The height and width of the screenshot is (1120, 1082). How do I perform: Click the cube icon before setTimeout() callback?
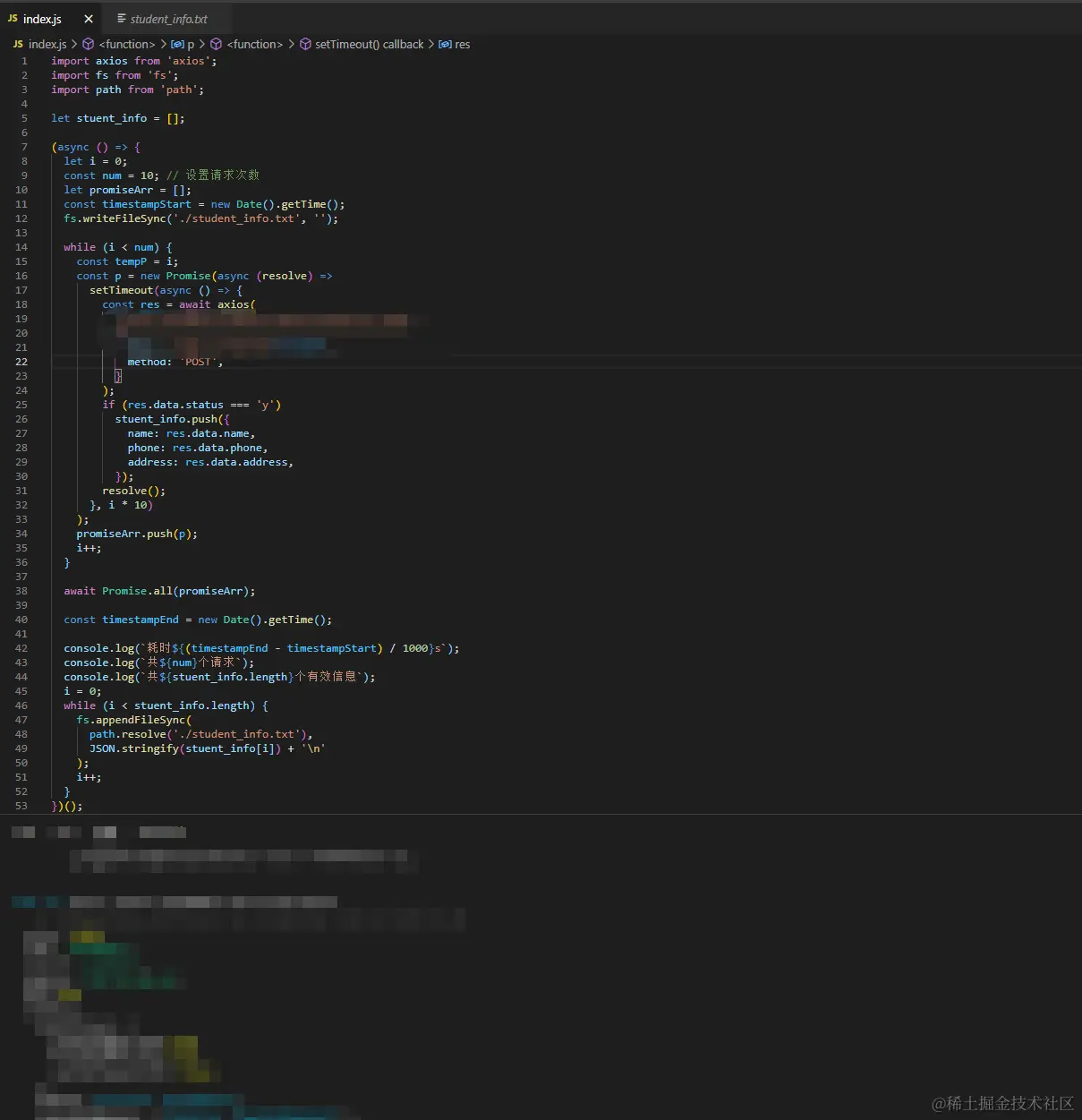[305, 44]
